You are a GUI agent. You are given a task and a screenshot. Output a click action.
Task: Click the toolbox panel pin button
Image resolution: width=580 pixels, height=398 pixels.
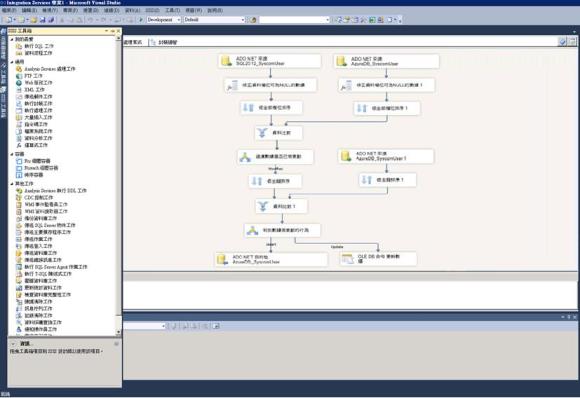pos(113,31)
